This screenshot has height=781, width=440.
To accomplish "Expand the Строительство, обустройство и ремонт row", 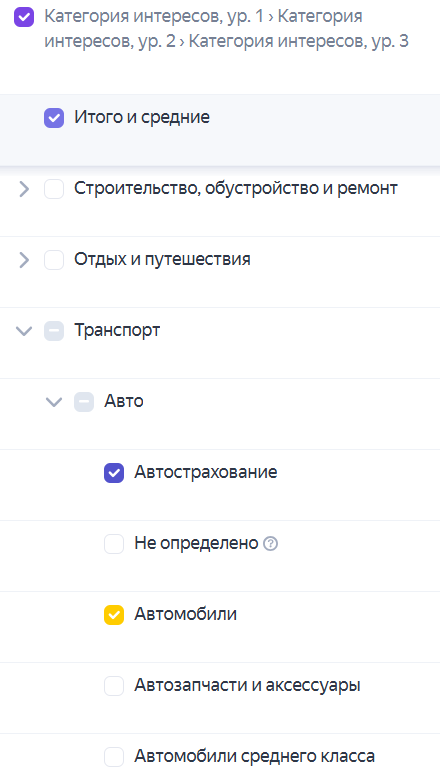I will [24, 189].
